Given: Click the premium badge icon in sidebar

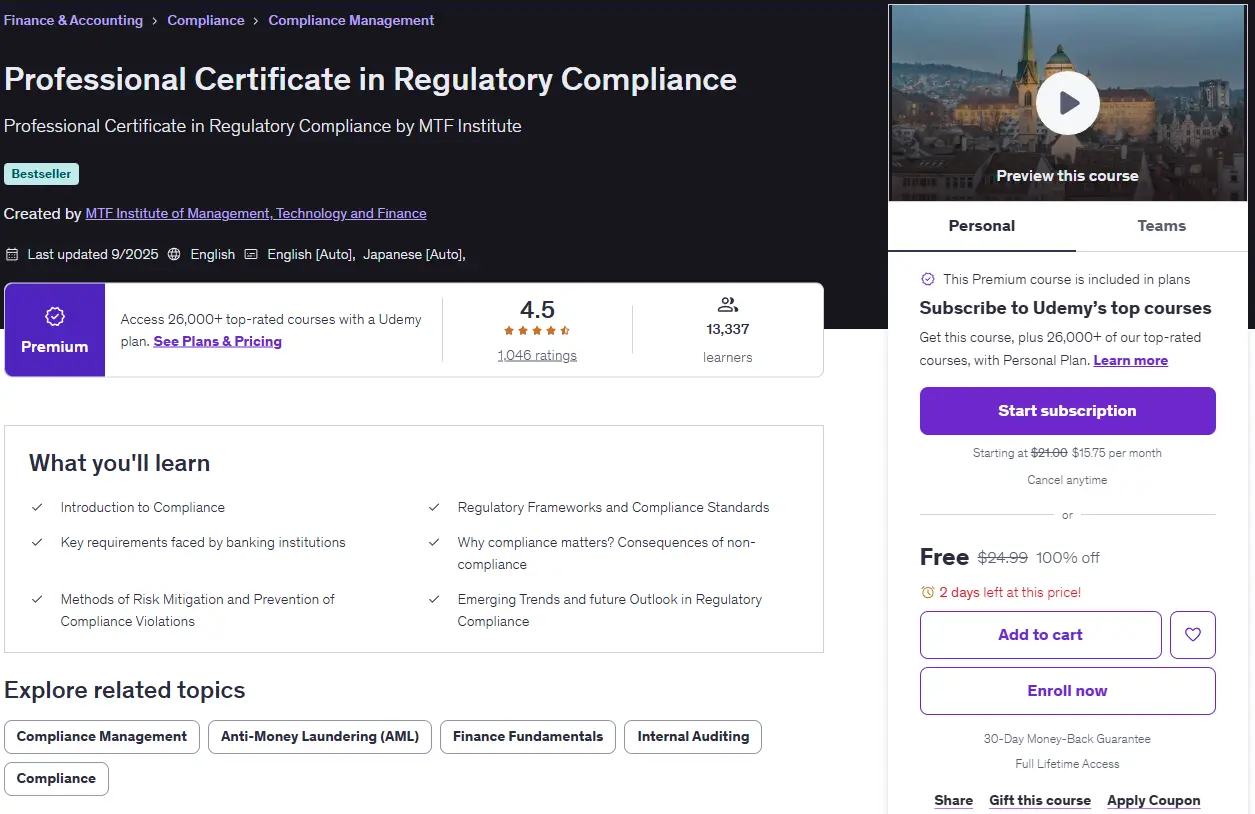Looking at the screenshot, I should click(x=928, y=279).
